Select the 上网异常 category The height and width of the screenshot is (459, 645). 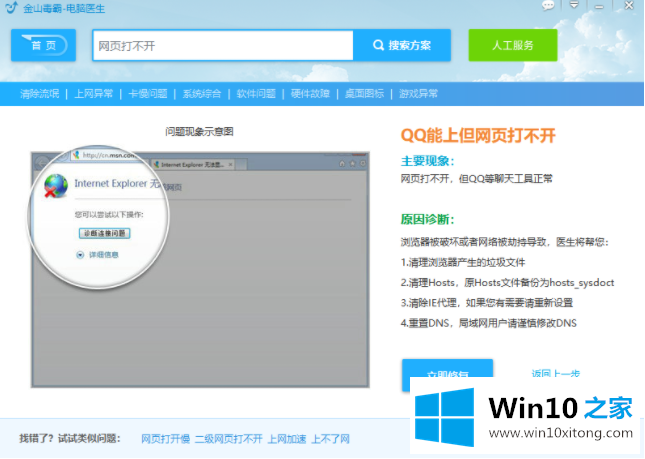93,94
